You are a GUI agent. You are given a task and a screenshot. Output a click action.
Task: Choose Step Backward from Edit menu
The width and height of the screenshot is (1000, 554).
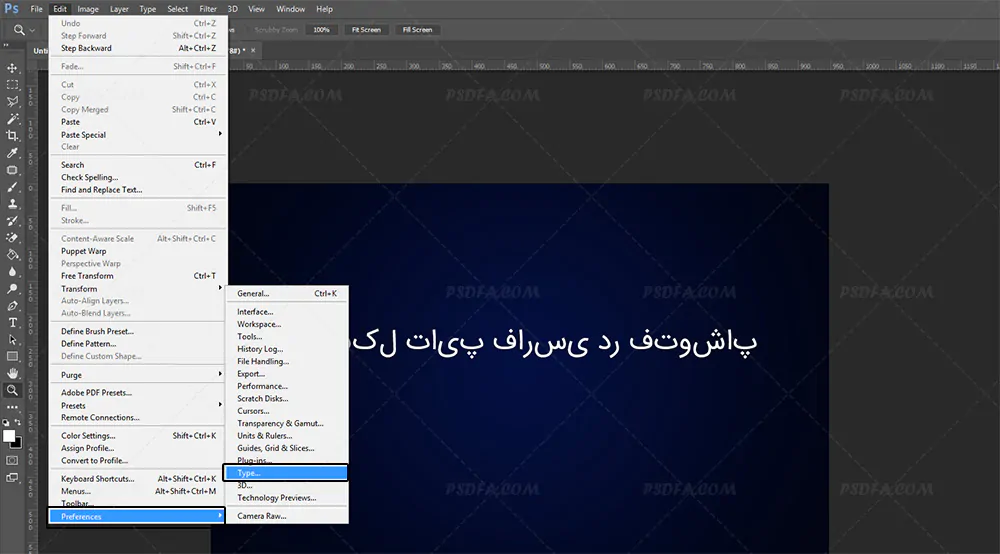pyautogui.click(x=138, y=48)
